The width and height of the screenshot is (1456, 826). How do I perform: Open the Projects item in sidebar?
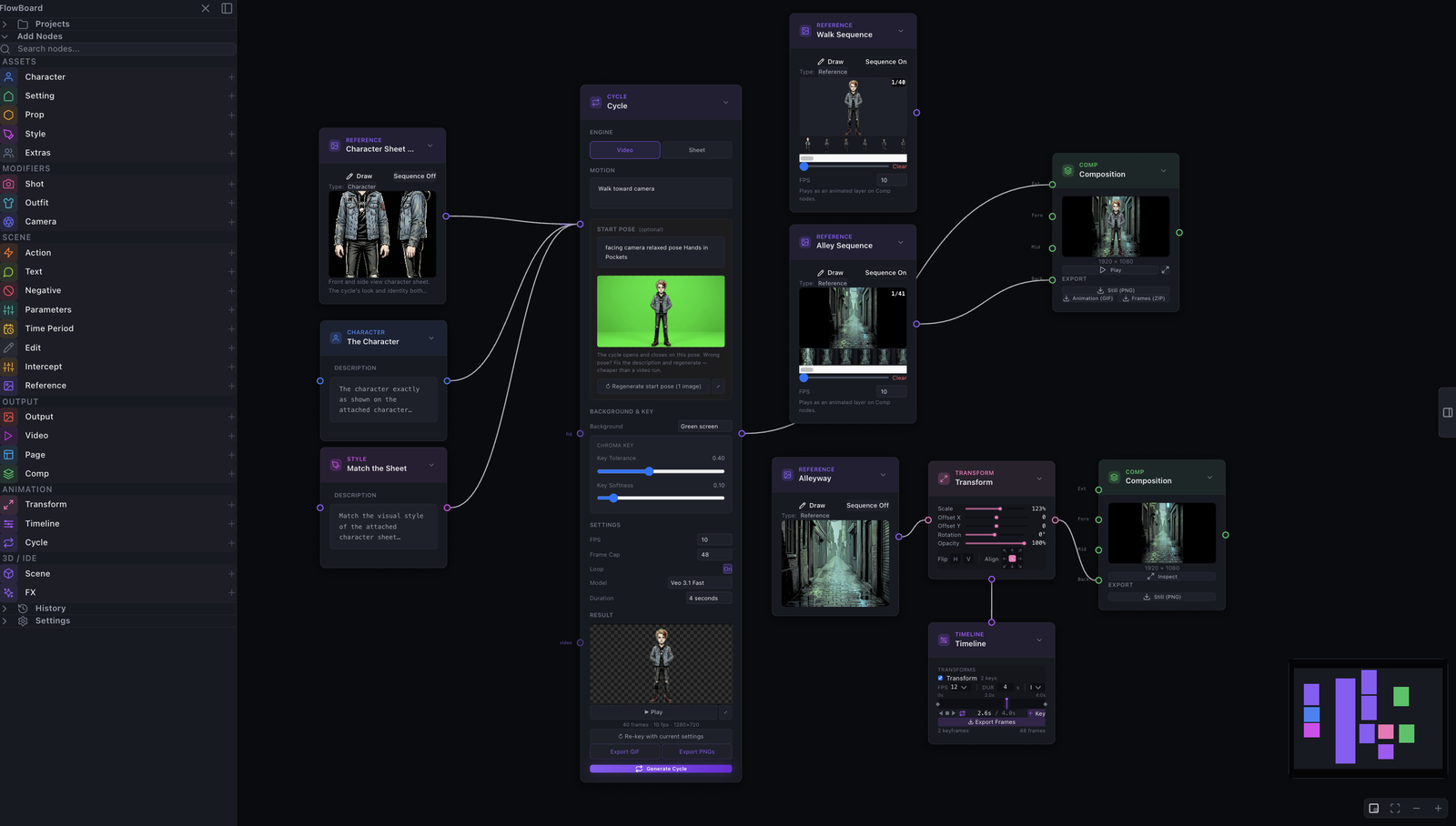pos(118,24)
